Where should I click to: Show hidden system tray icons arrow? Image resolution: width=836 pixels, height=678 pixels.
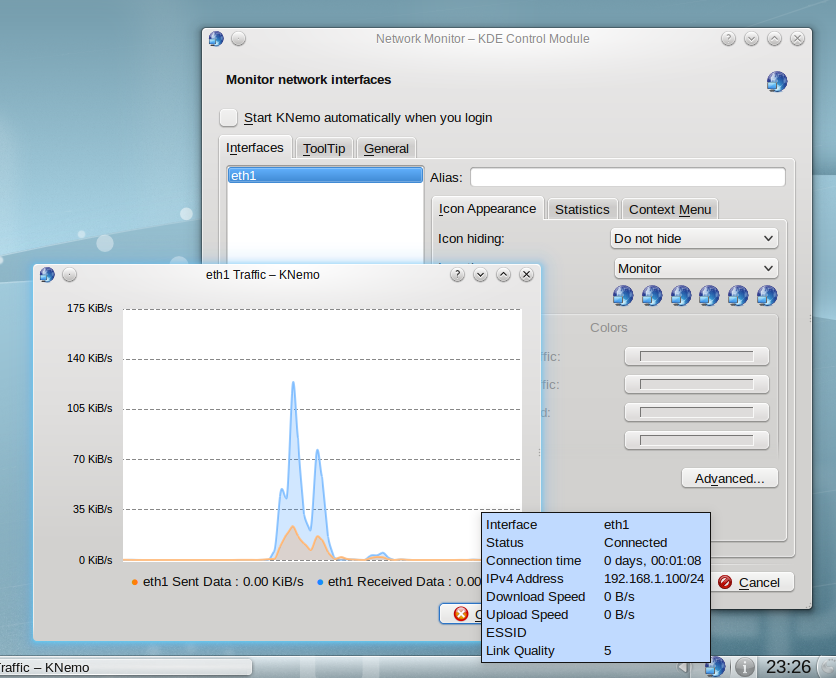[x=683, y=667]
